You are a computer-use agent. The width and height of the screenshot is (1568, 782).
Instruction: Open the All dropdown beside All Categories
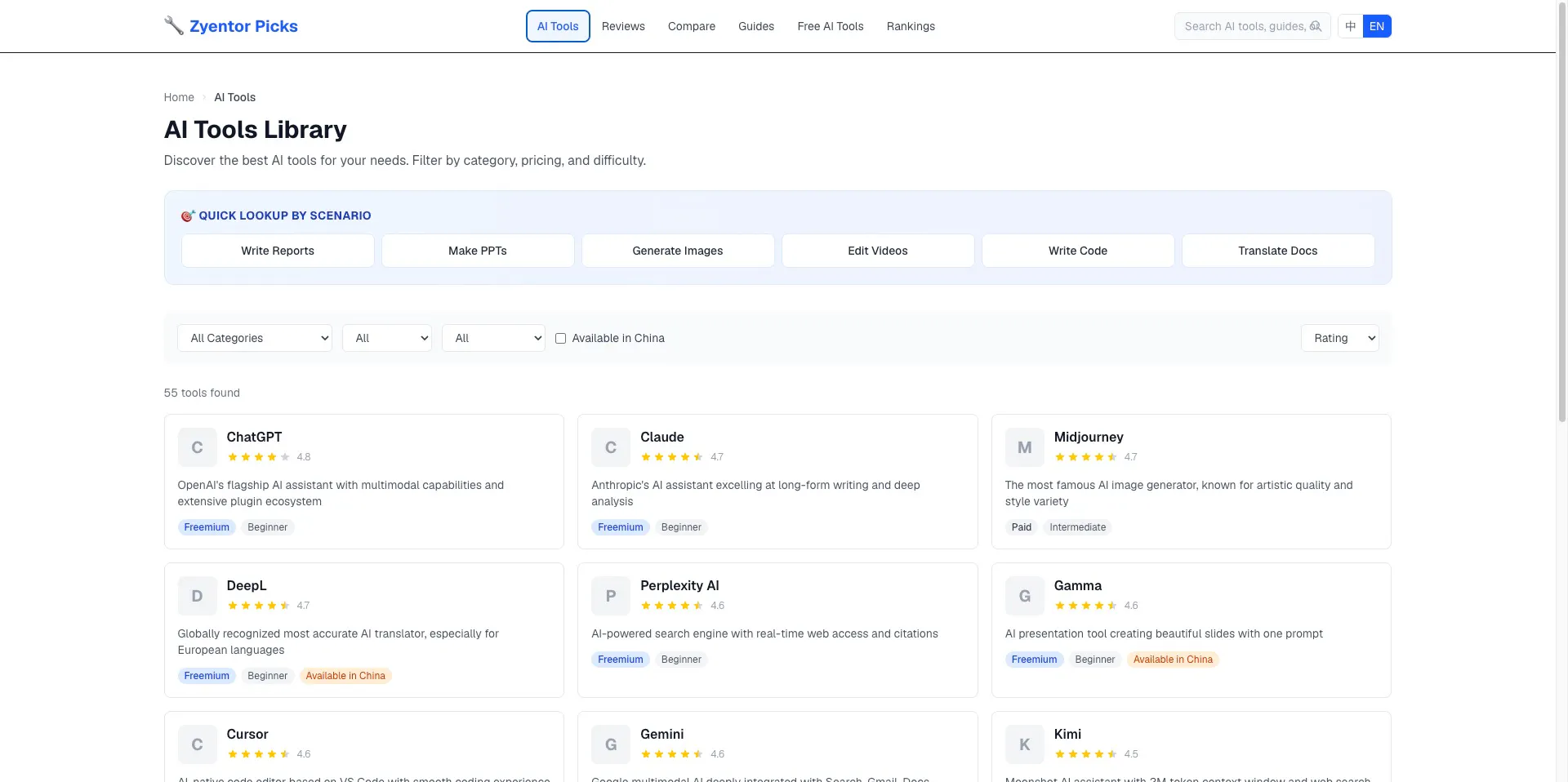pyautogui.click(x=387, y=338)
